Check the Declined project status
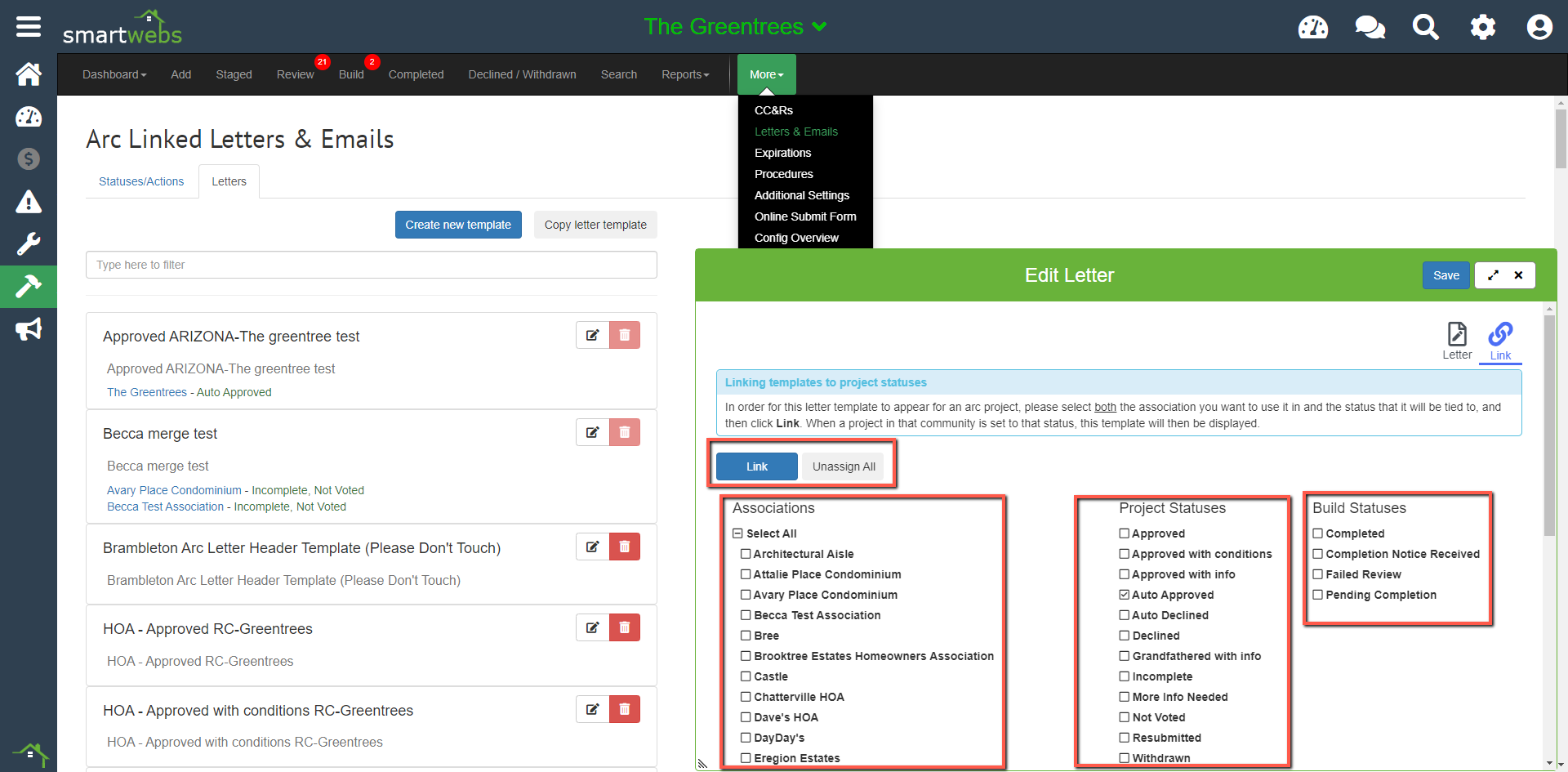The image size is (1568, 772). coord(1125,636)
